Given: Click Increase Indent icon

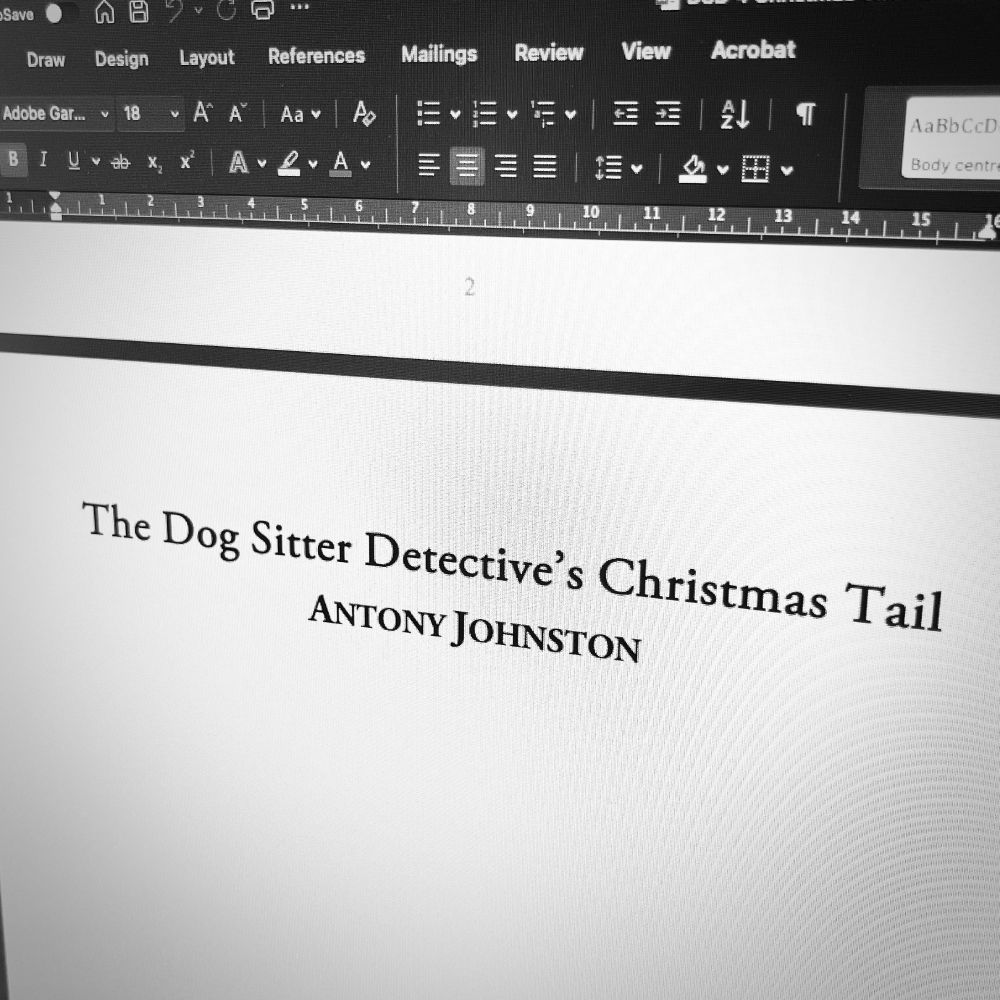Looking at the screenshot, I should [x=668, y=114].
